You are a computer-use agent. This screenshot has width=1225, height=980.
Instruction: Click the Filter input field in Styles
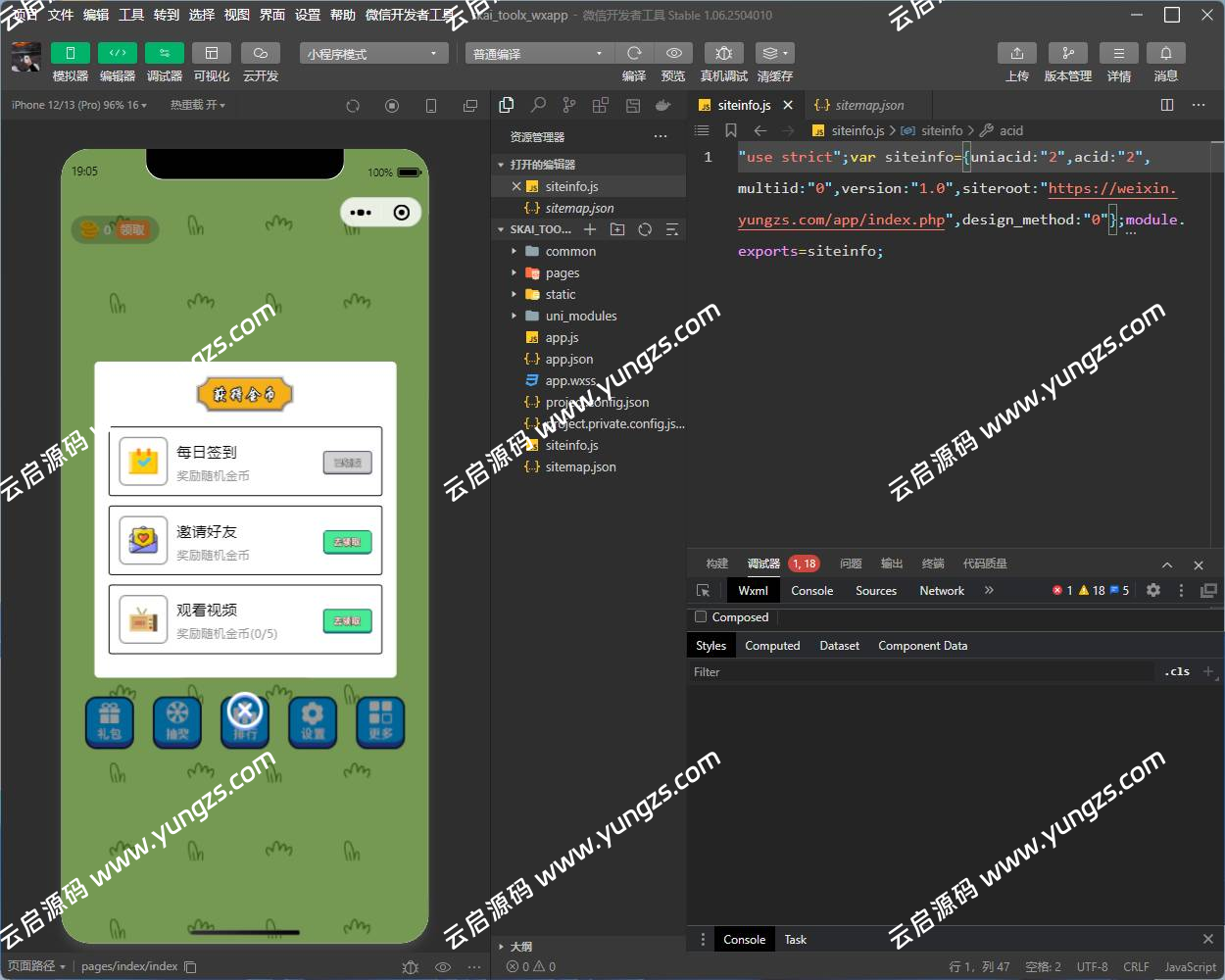[921, 672]
